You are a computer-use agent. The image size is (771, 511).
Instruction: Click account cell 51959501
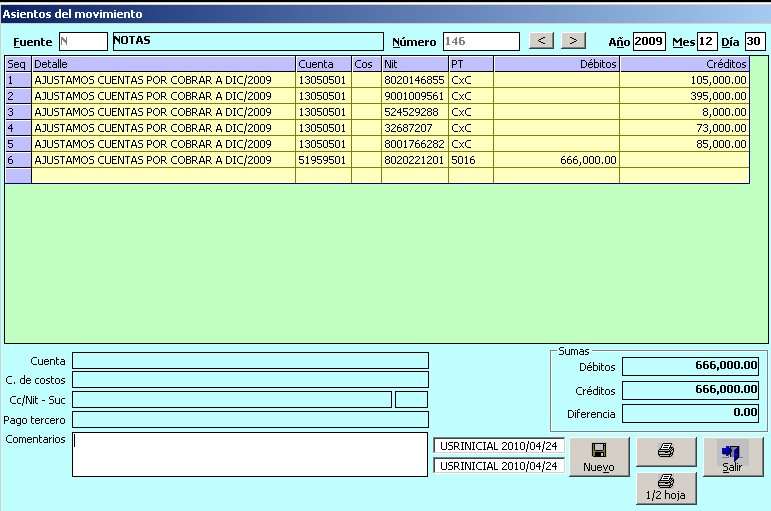(x=324, y=160)
